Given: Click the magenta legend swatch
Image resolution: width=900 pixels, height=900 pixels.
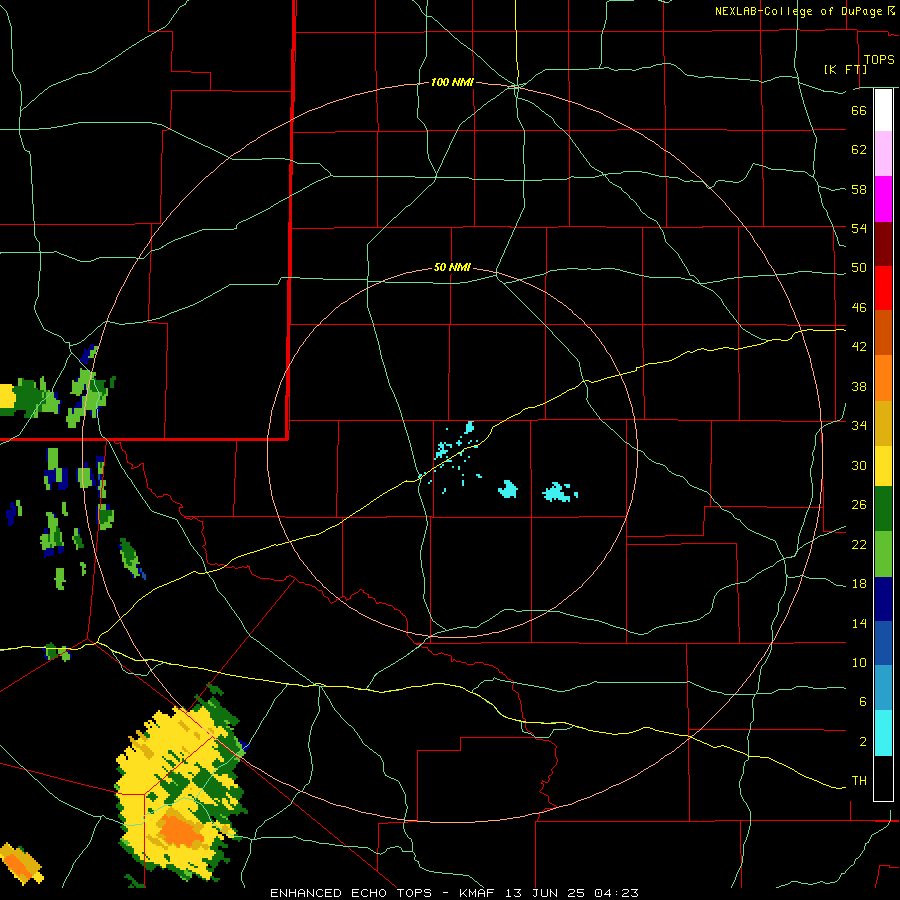Looking at the screenshot, I should pyautogui.click(x=883, y=199).
